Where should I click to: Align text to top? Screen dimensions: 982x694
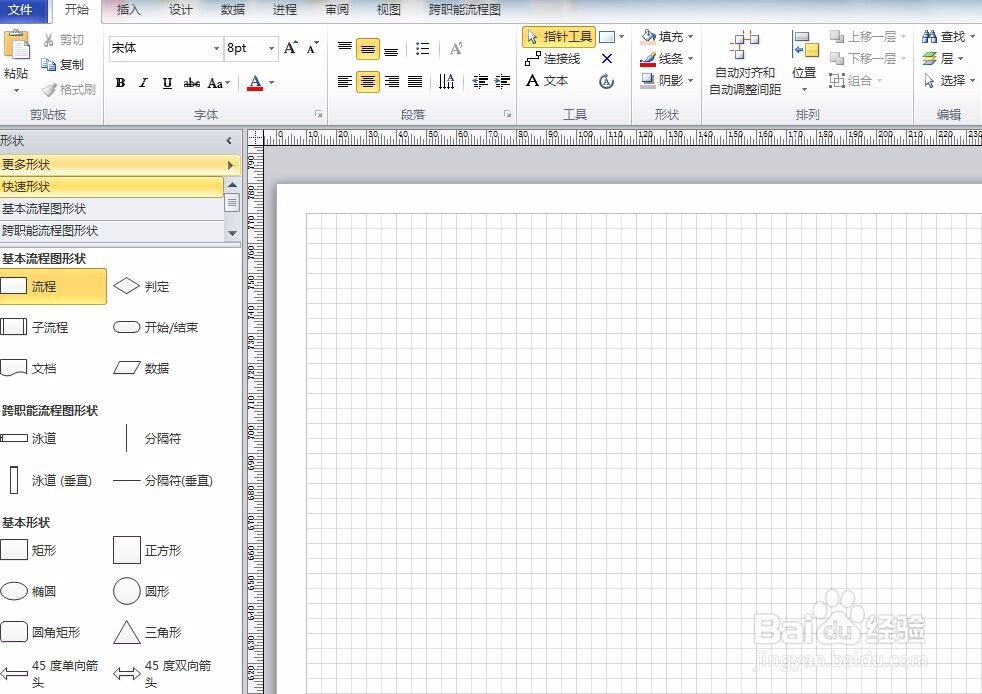tap(344, 48)
